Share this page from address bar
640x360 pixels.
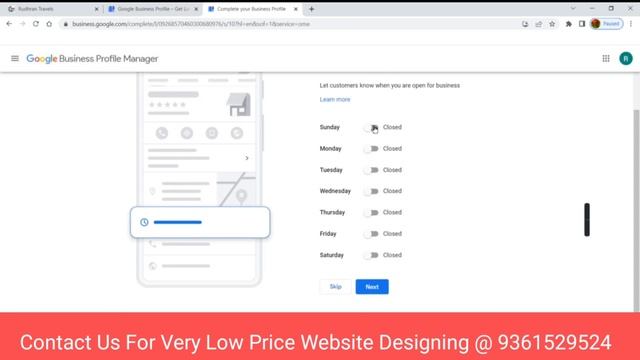tap(539, 24)
